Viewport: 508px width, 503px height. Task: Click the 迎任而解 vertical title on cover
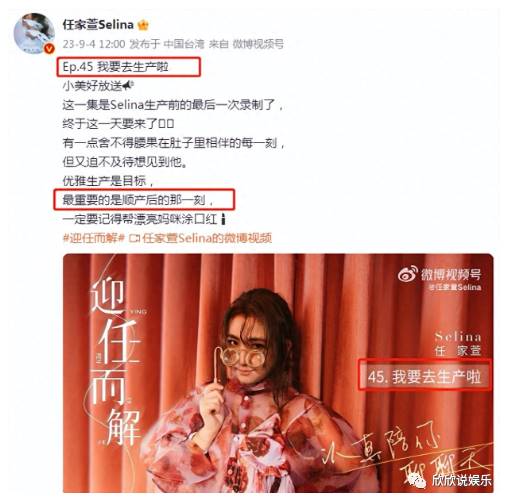116,362
